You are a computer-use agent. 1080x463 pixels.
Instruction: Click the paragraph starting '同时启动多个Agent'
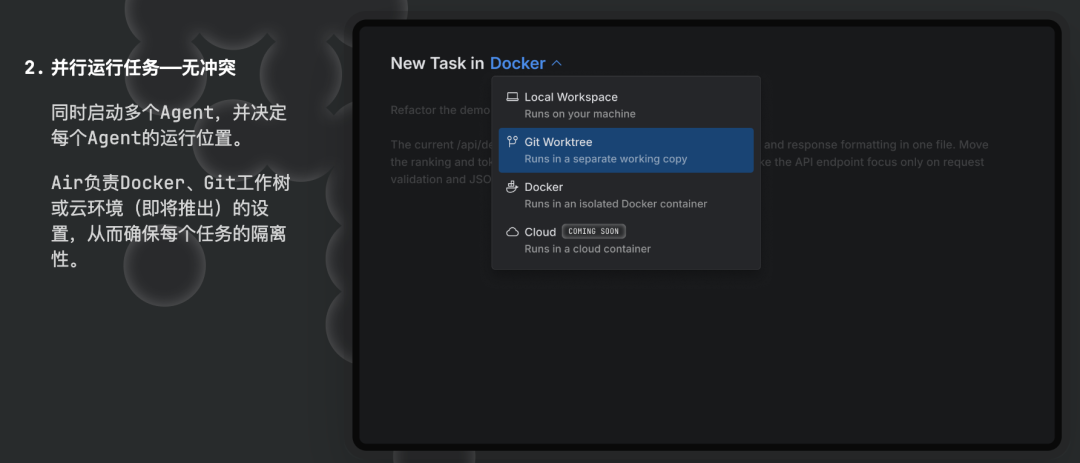tap(169, 125)
